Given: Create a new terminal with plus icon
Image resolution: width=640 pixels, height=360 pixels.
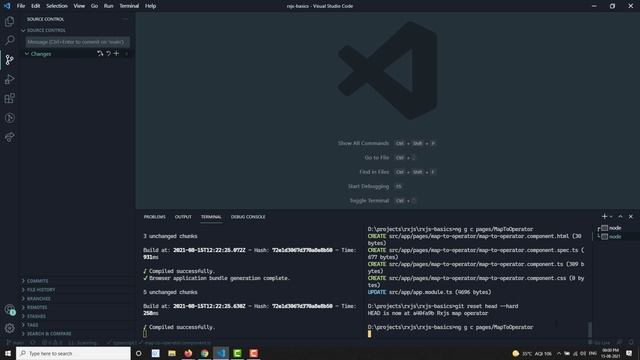Looking at the screenshot, I should coord(604,216).
